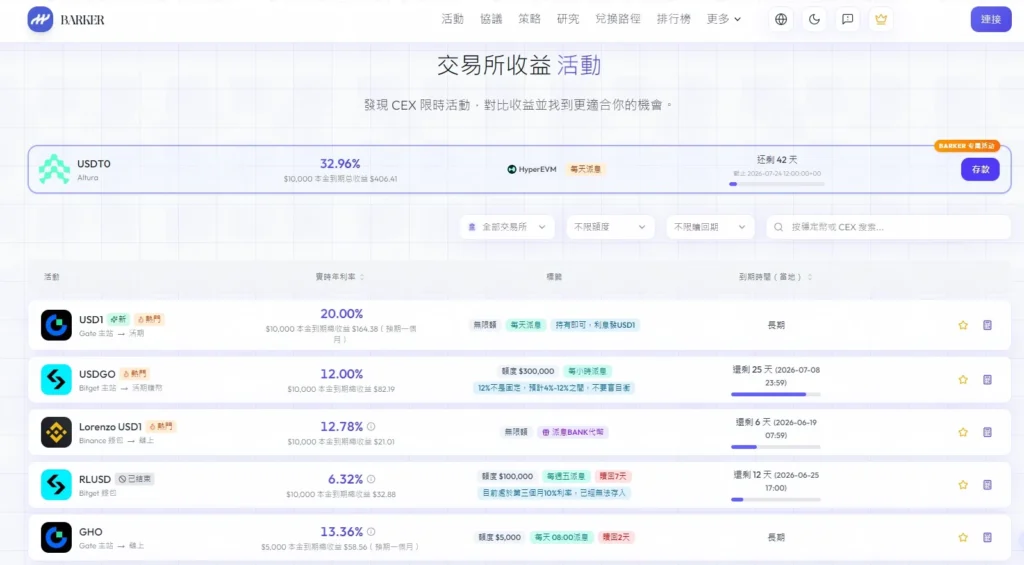Click the Bitget logo in USDGO row

pos(56,379)
